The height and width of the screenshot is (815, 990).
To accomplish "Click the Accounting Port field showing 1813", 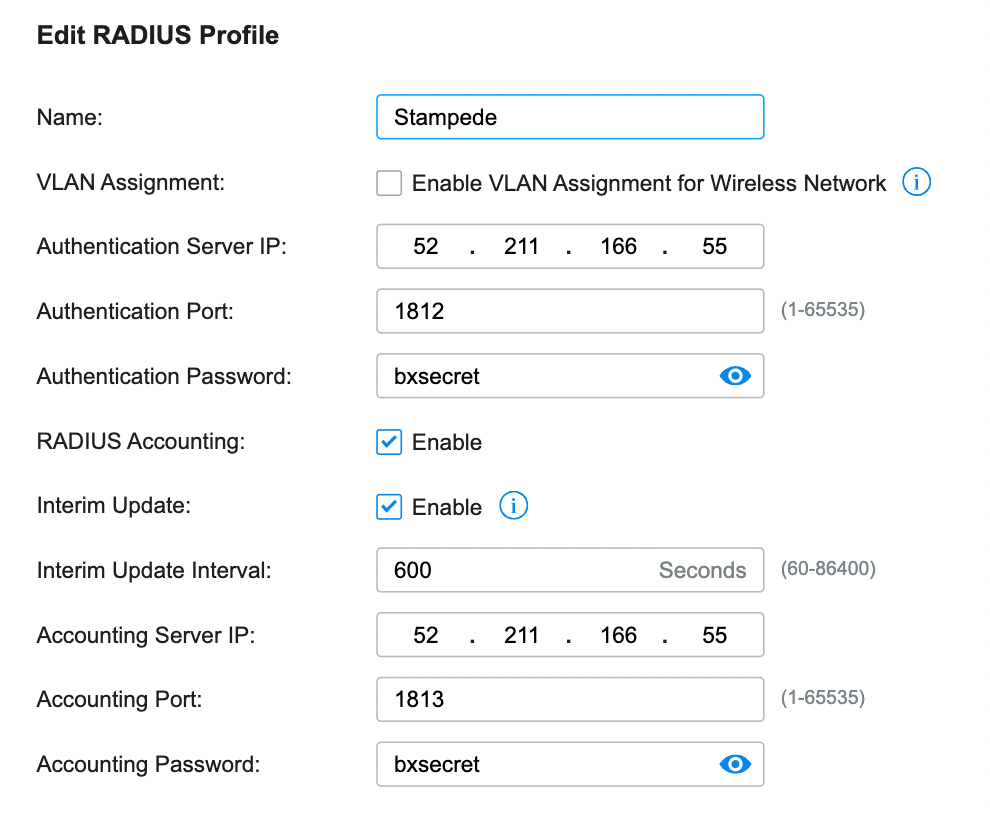I will 570,699.
